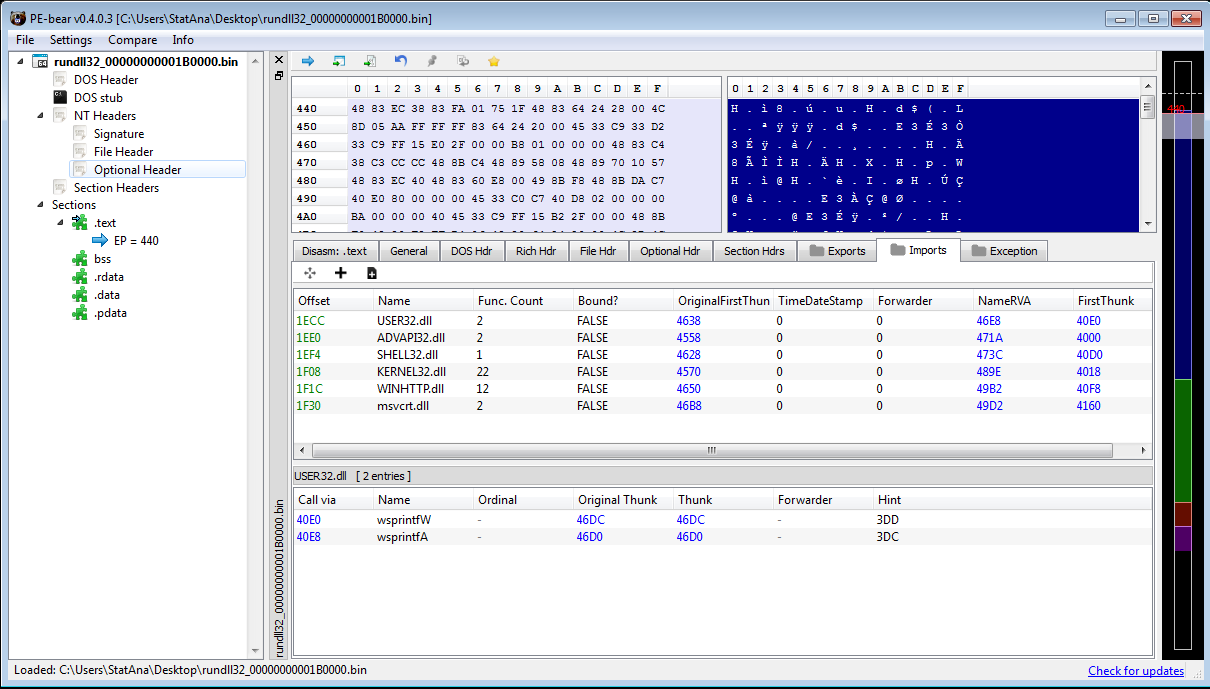Switch to the Exports tab
Screen dimensions: 1210x689
coord(836,251)
